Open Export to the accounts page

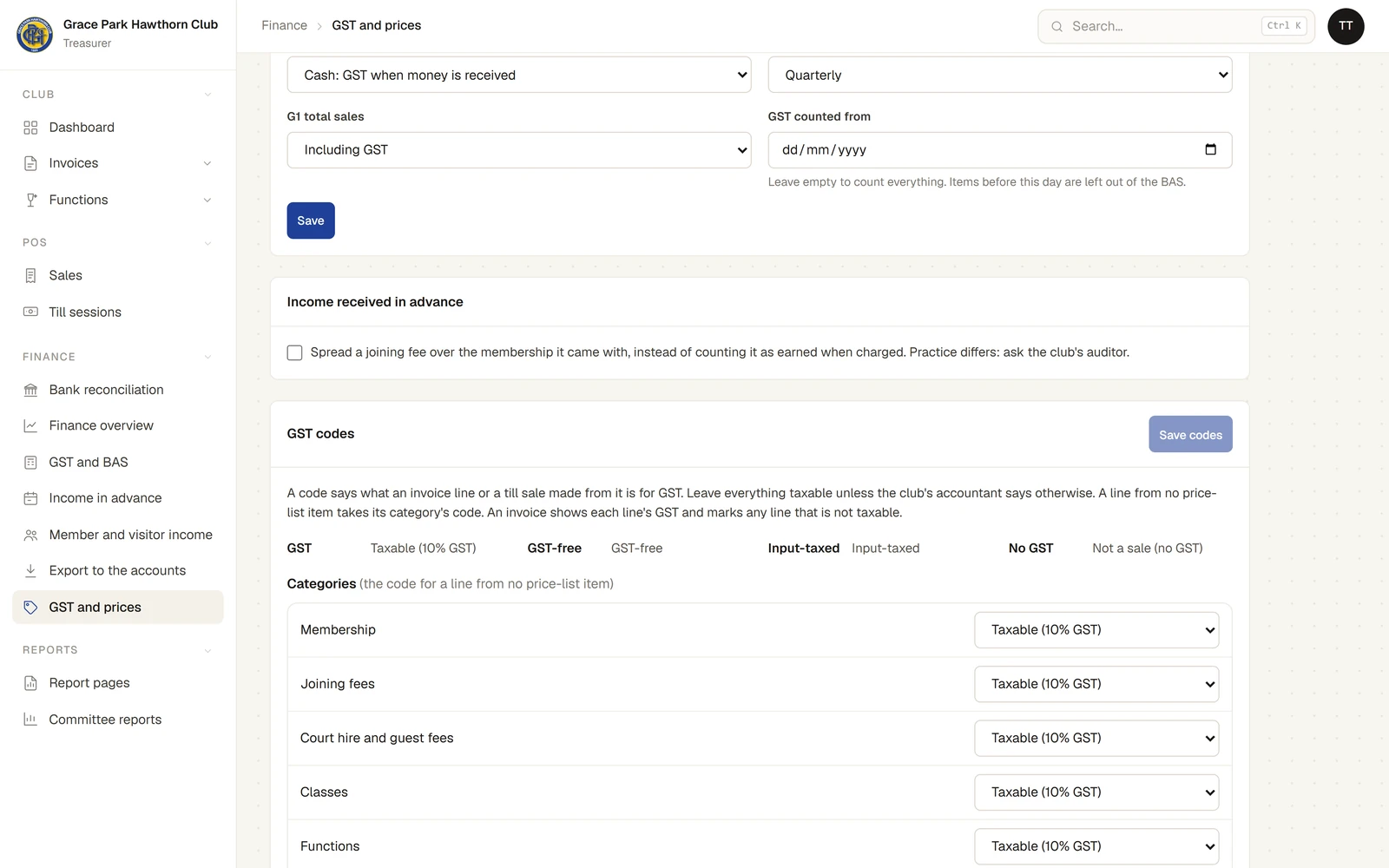pyautogui.click(x=118, y=570)
